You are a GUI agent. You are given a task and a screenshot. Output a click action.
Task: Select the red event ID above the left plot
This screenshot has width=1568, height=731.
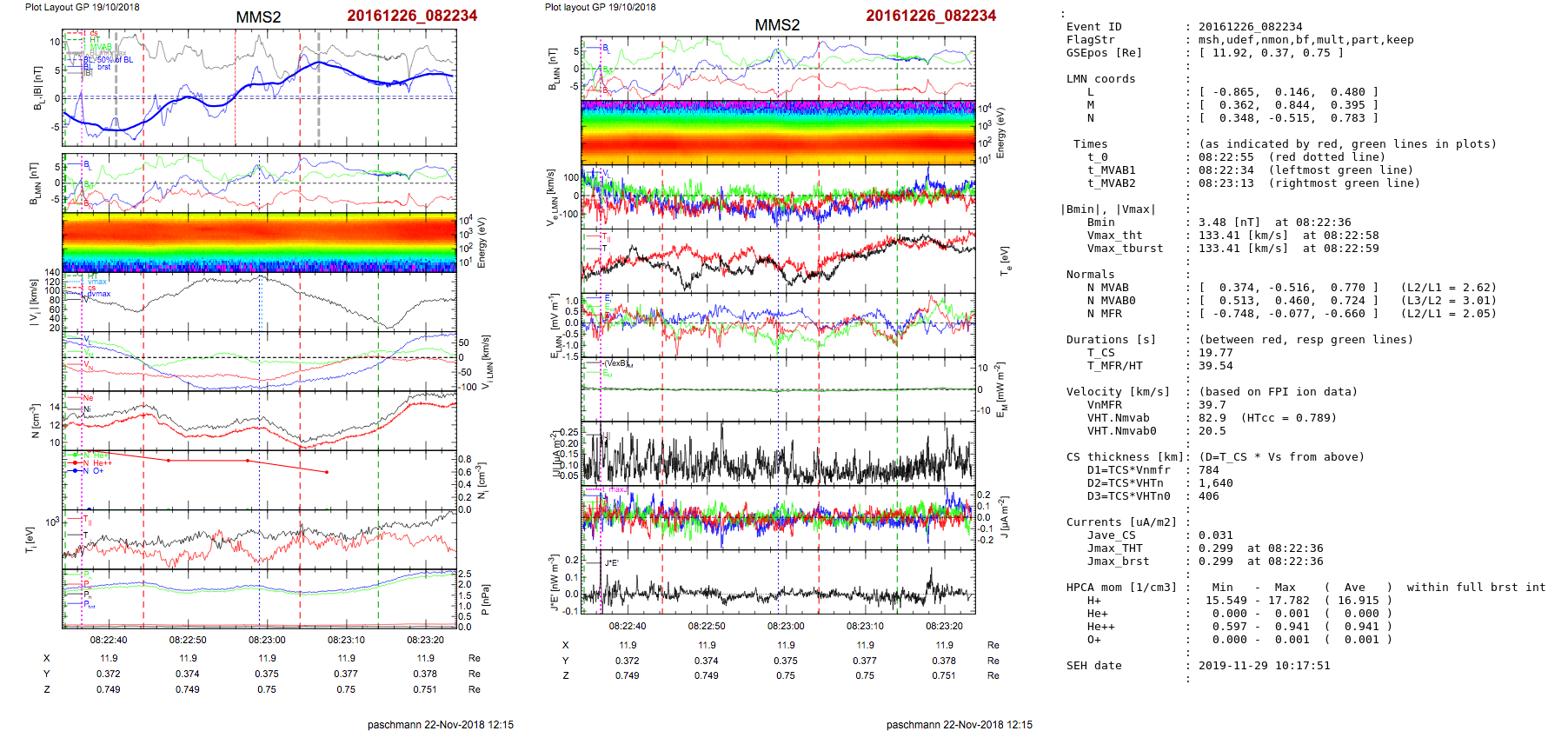tap(412, 16)
